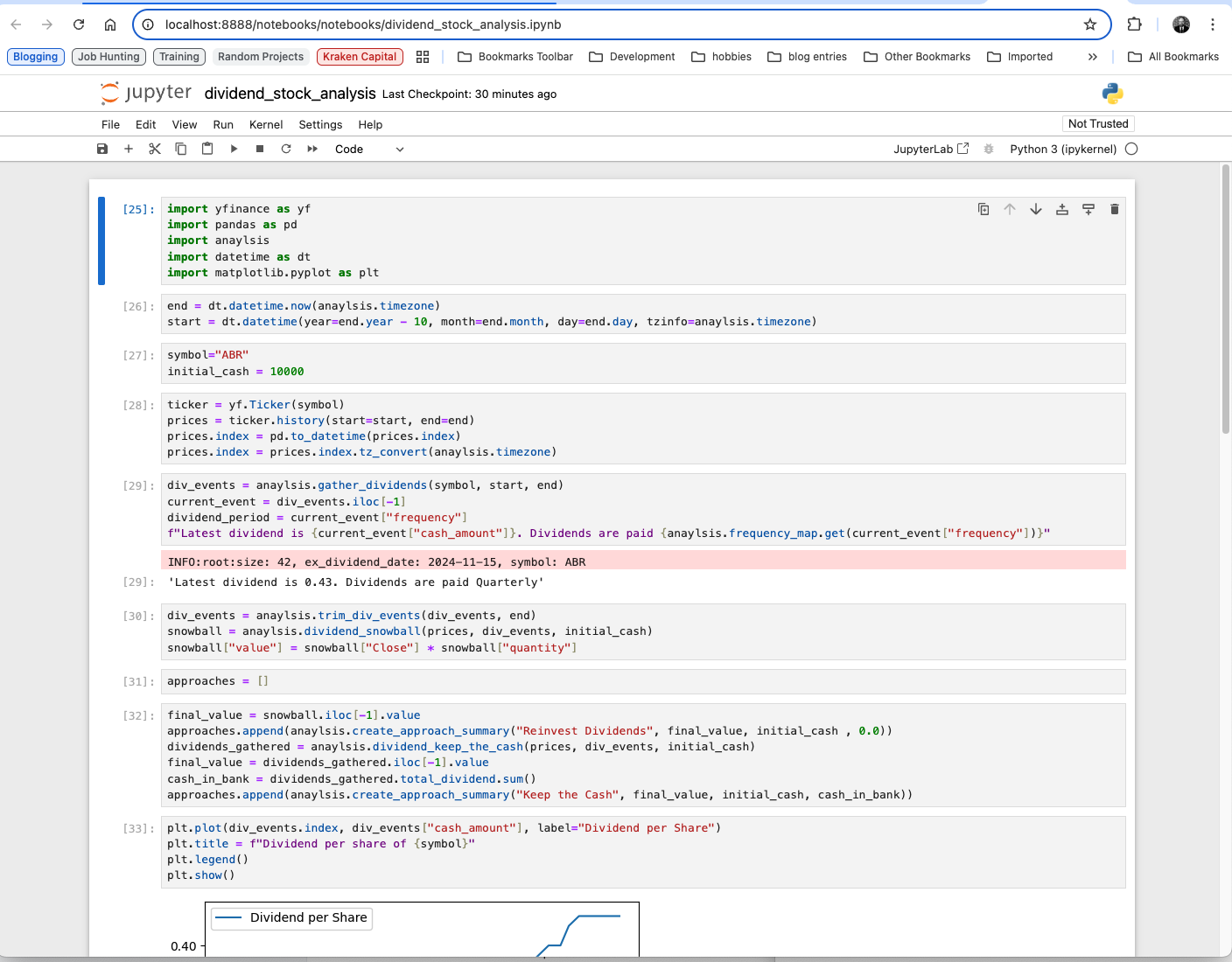
Task: Open the cell type Code dropdown
Action: 368,149
